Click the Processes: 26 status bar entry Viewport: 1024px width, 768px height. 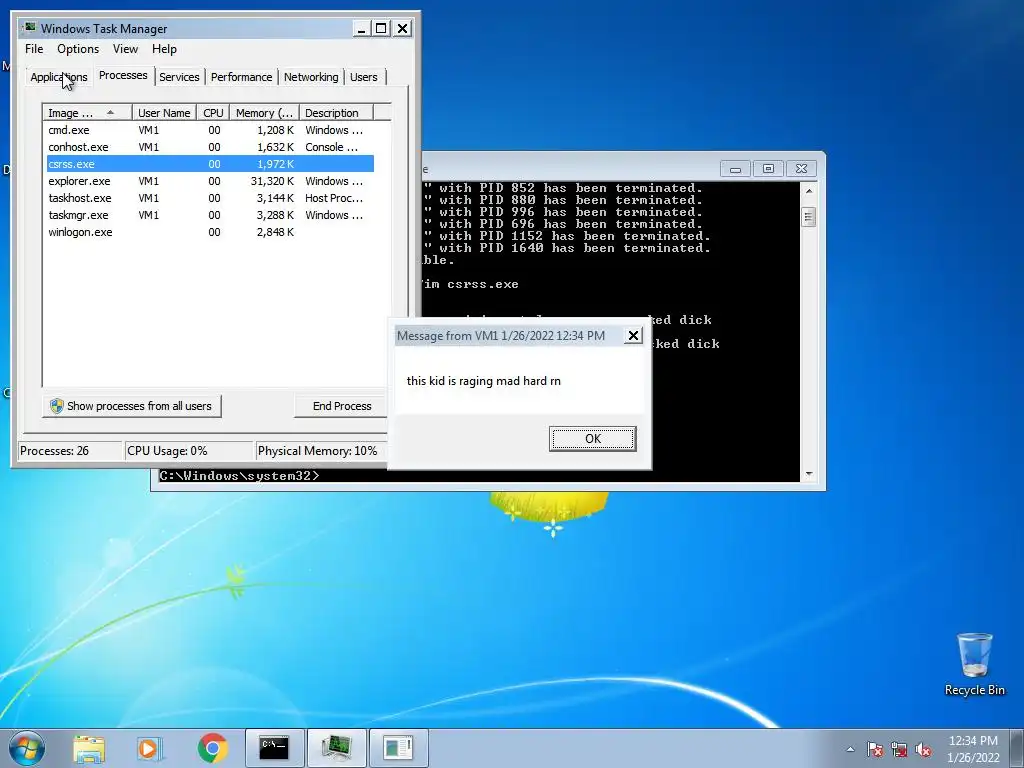point(70,451)
